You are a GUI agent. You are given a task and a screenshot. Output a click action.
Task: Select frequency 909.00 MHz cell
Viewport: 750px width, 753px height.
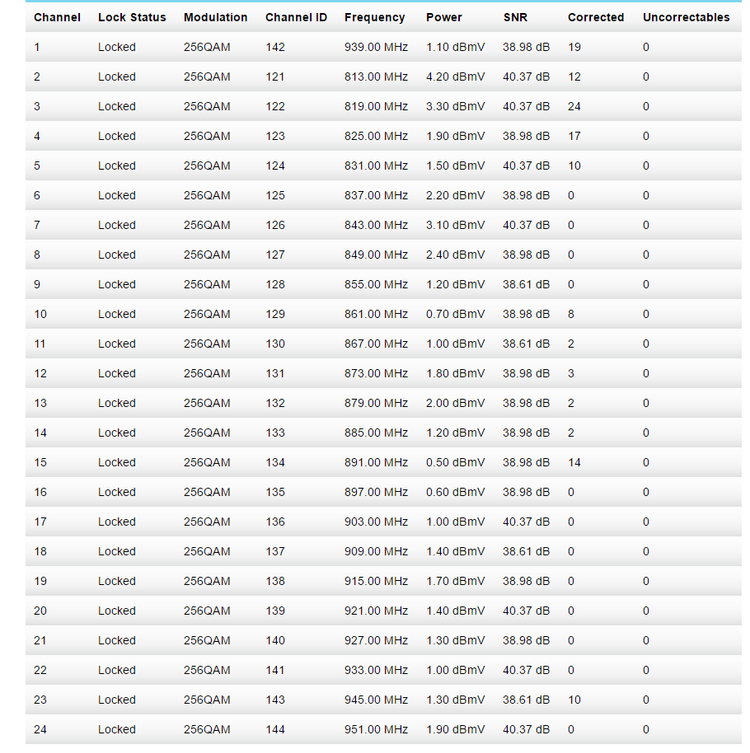(x=376, y=551)
